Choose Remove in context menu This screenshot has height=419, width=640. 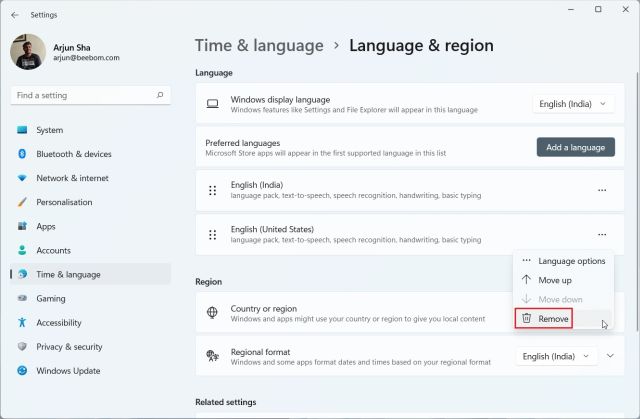[563, 319]
